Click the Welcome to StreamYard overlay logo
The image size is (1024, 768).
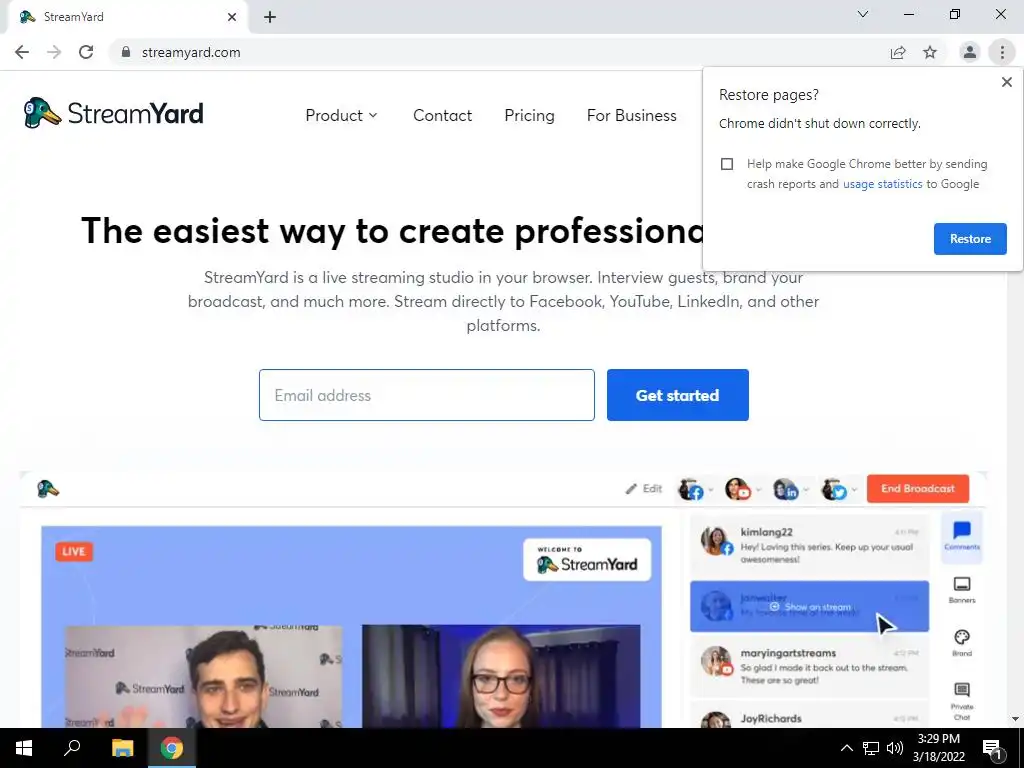click(587, 560)
